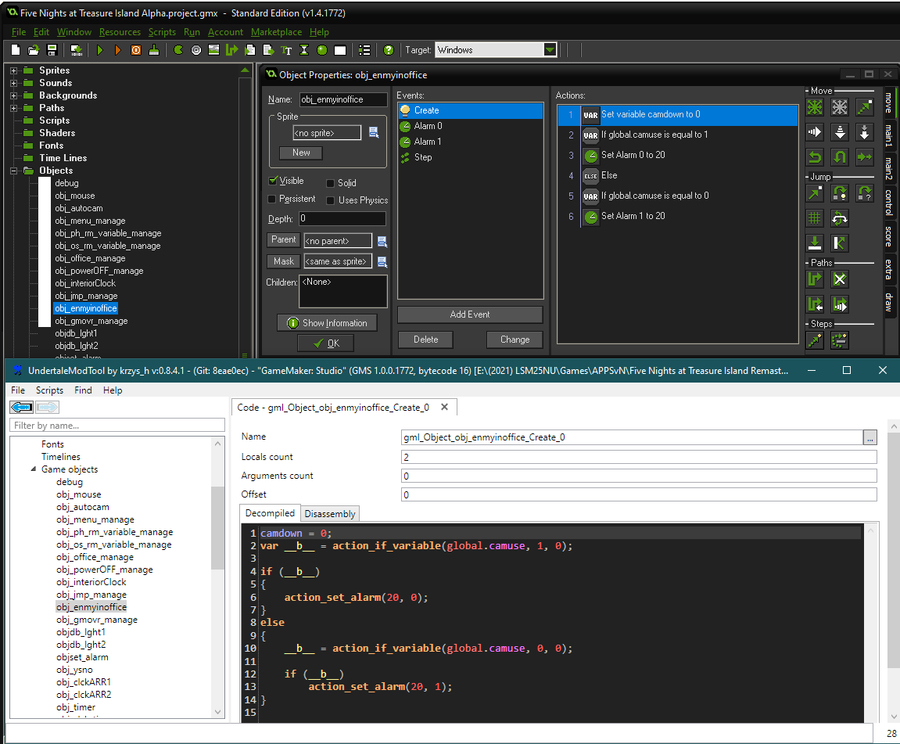Enable the Solid checkbox
900x744 pixels.
[x=330, y=183]
